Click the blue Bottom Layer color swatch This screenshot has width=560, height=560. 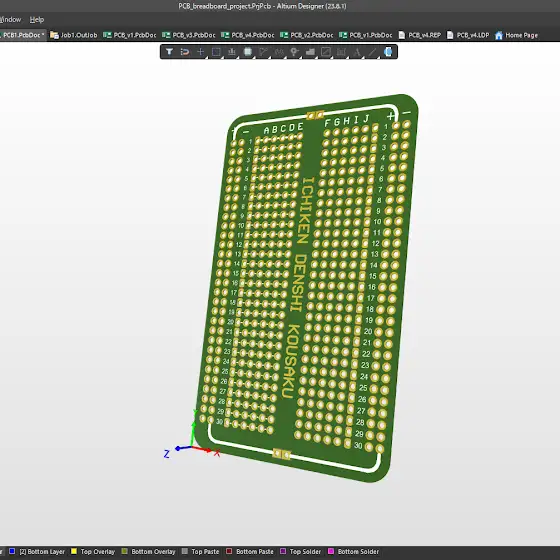(12, 551)
